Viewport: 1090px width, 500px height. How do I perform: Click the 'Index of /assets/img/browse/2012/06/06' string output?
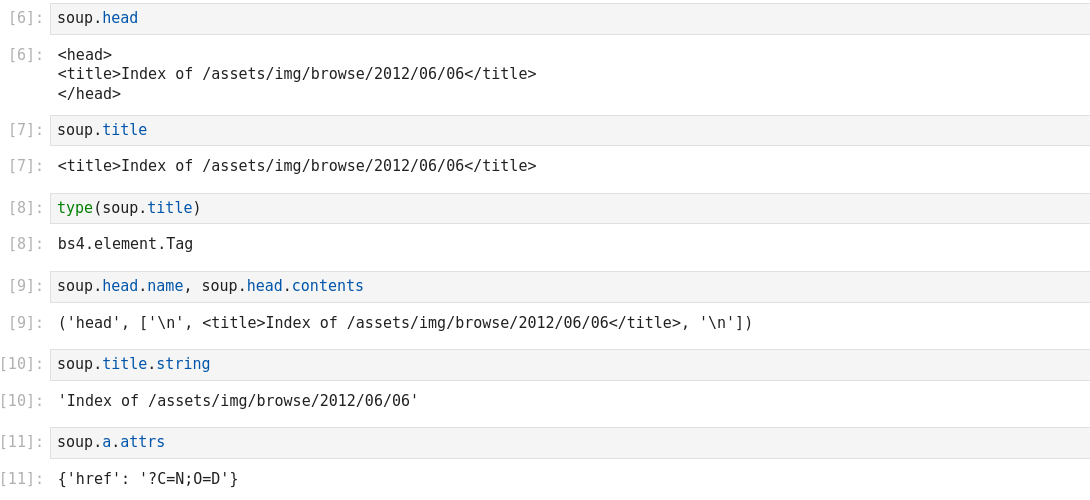tap(237, 401)
